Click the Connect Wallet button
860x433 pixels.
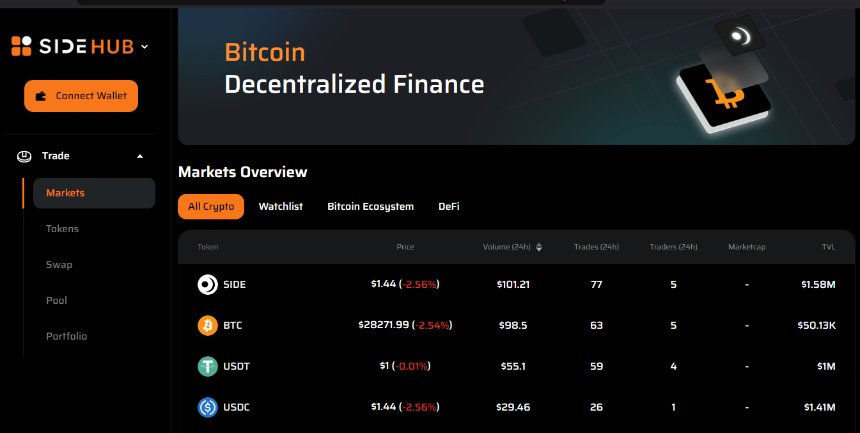[x=81, y=96]
